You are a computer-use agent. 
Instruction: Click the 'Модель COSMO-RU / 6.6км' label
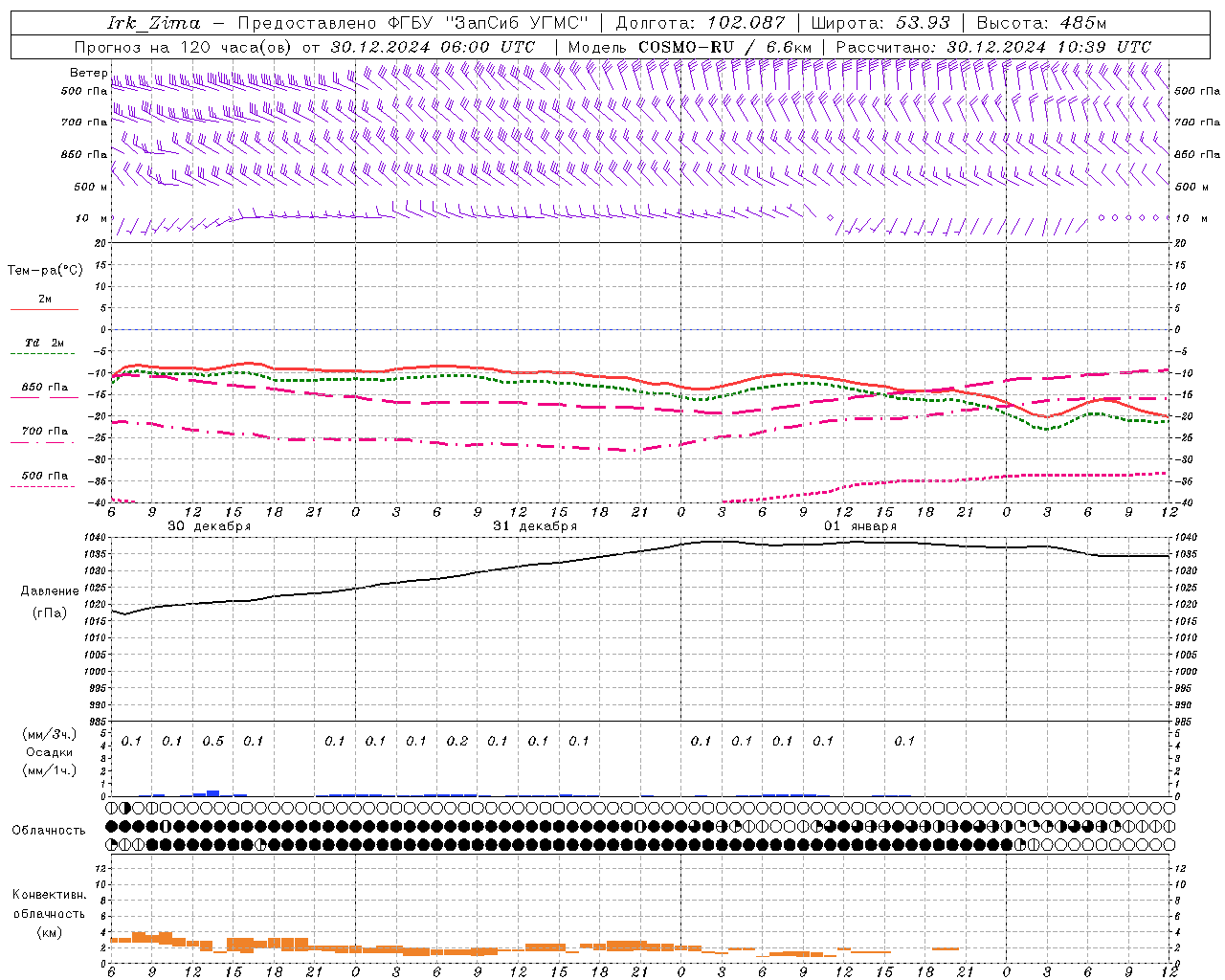click(690, 47)
